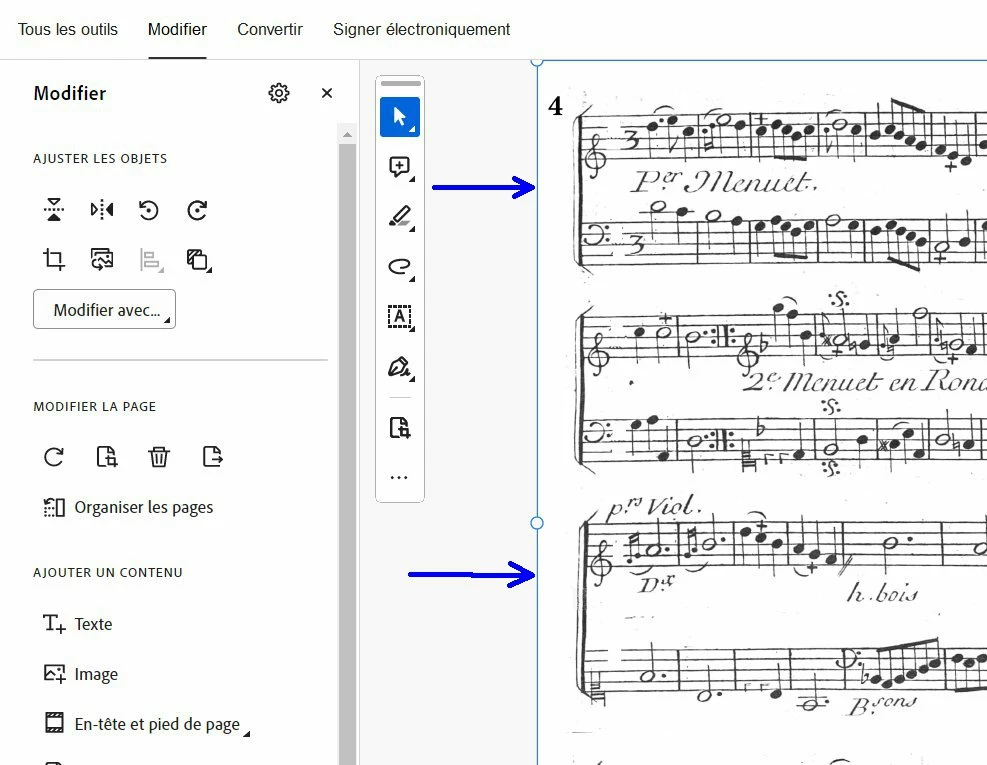Click the 'Per Menuet' title in score
The height and width of the screenshot is (765, 987).
click(724, 182)
